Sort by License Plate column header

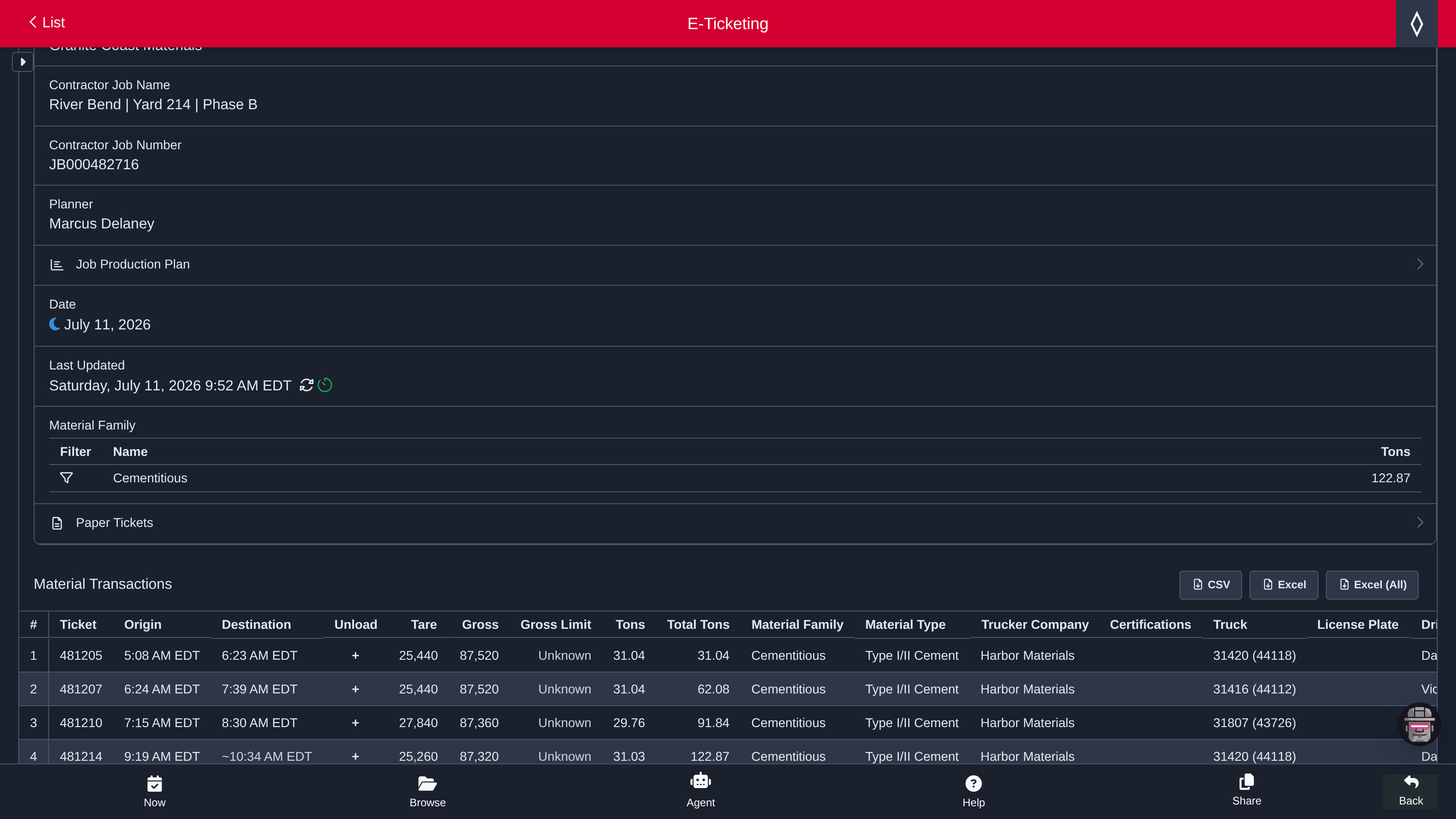coord(1357,625)
